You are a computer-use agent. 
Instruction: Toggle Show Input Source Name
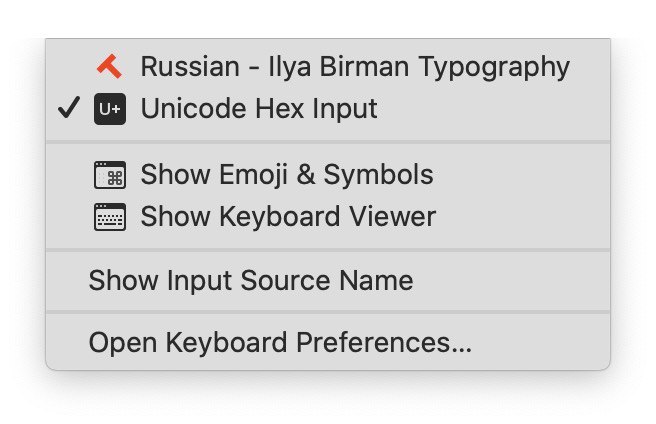[328, 280]
